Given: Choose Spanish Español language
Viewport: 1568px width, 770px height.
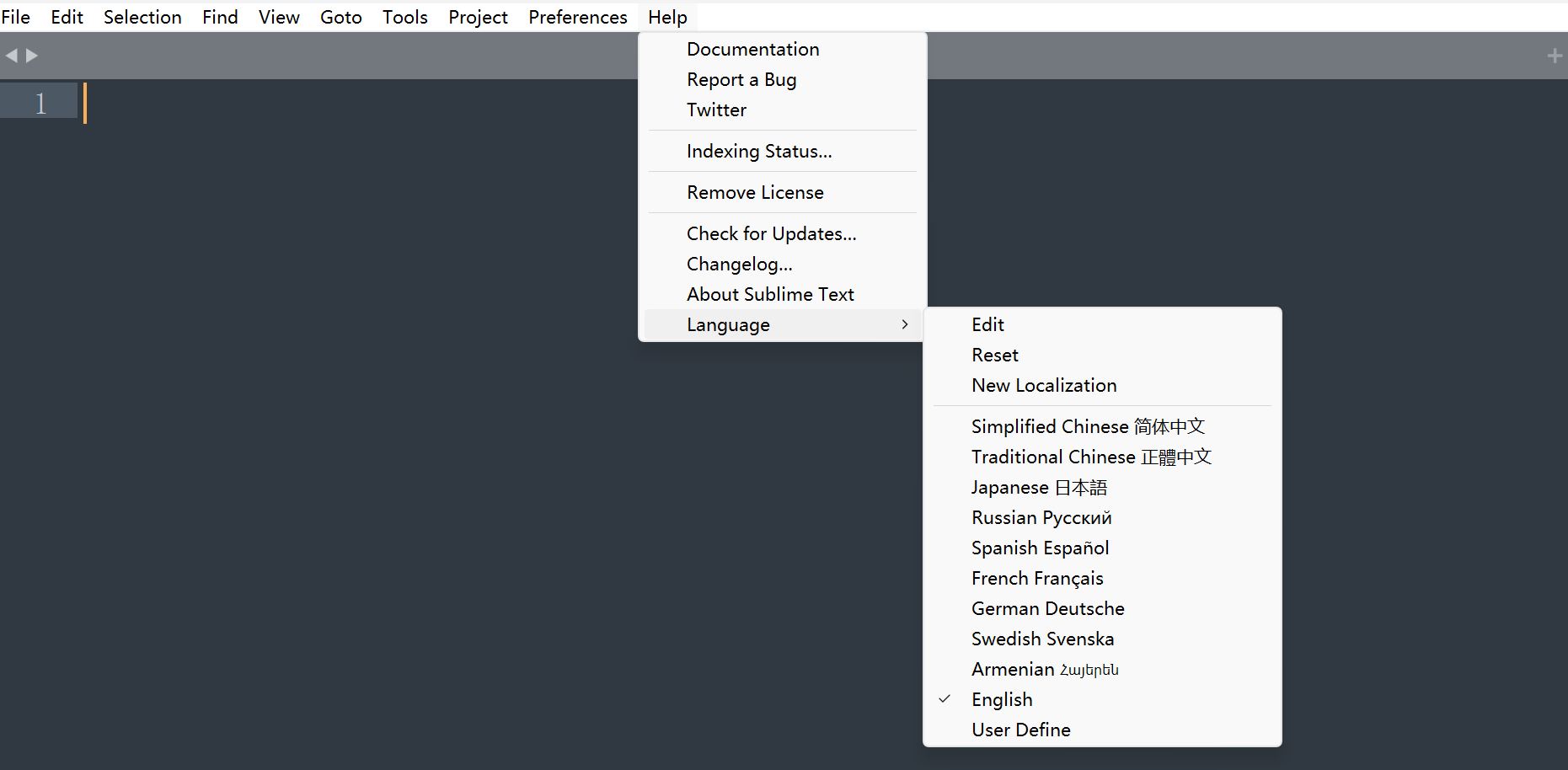Looking at the screenshot, I should pyautogui.click(x=1102, y=548).
